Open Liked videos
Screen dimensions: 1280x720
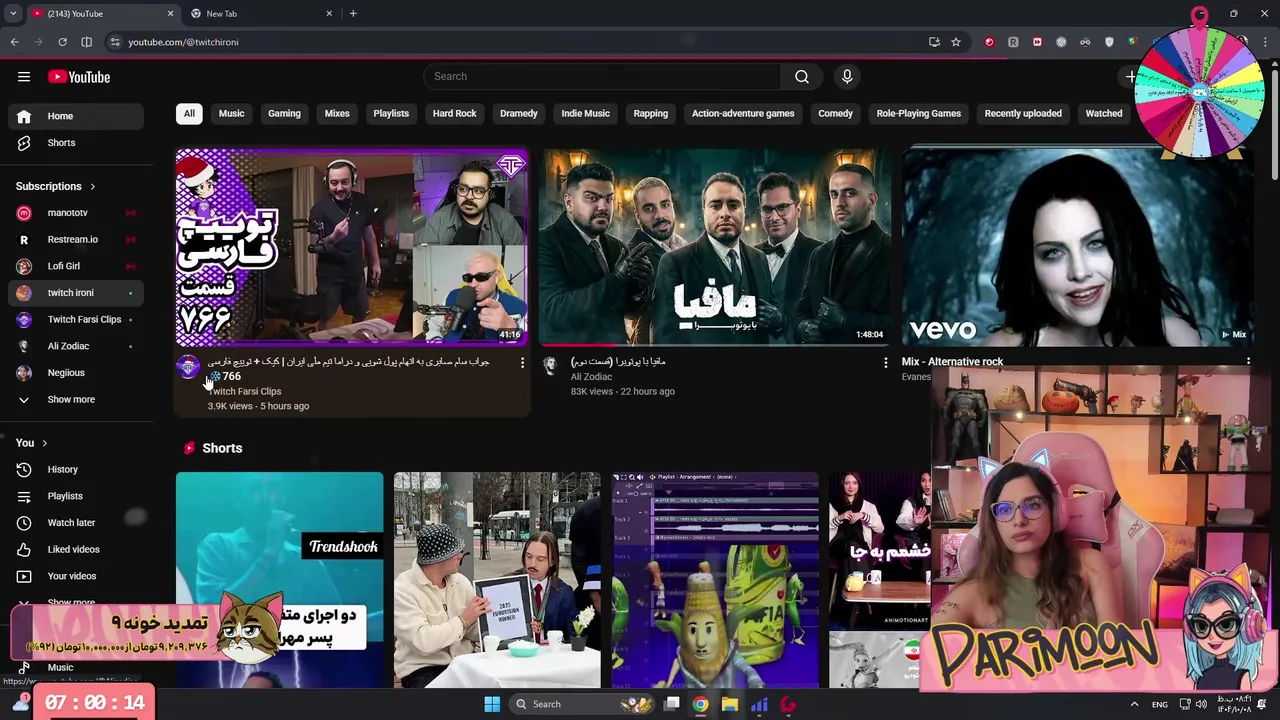pyautogui.click(x=76, y=550)
